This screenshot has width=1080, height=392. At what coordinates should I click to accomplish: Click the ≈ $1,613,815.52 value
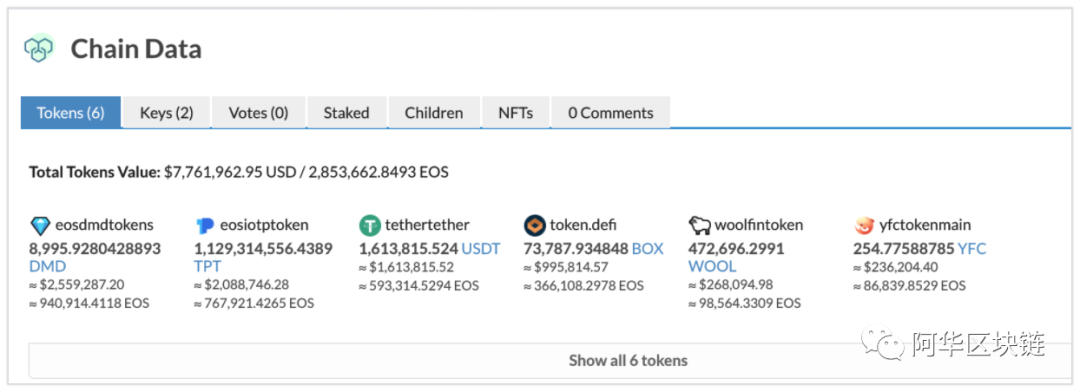(406, 267)
